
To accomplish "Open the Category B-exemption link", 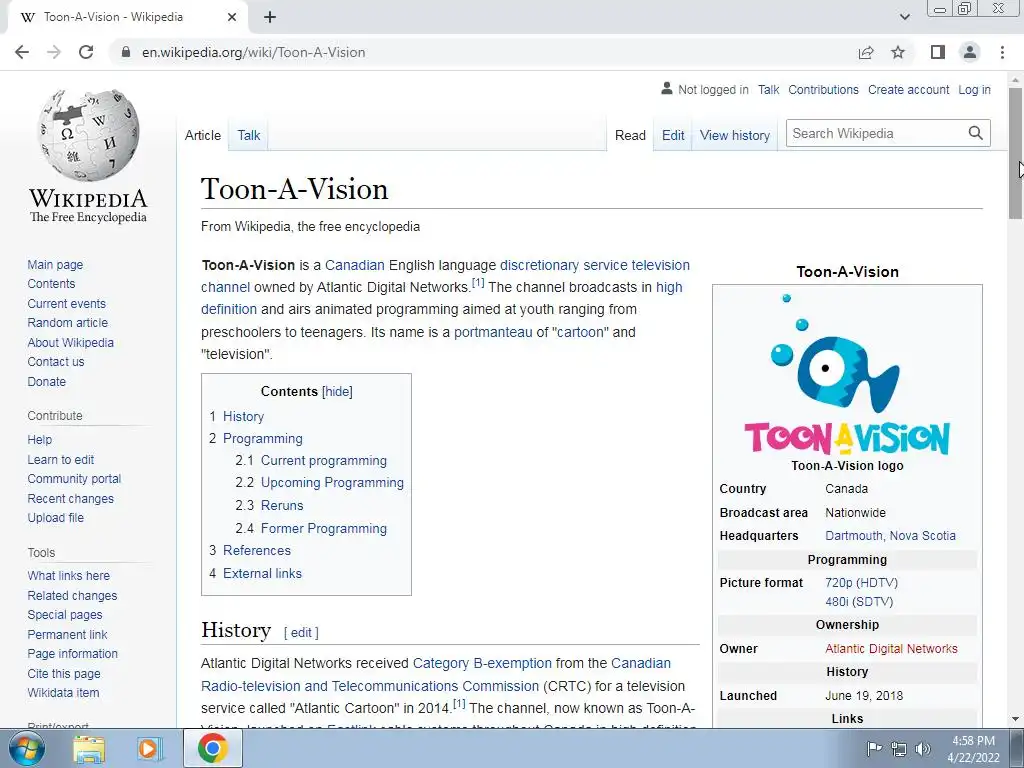I will [482, 664].
